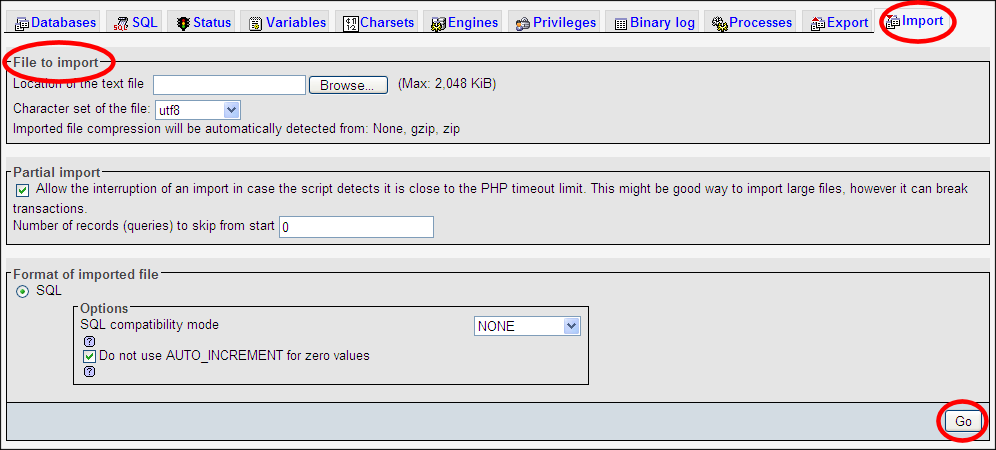
Task: Click "Character set of the file:" label
Action: tap(81, 107)
